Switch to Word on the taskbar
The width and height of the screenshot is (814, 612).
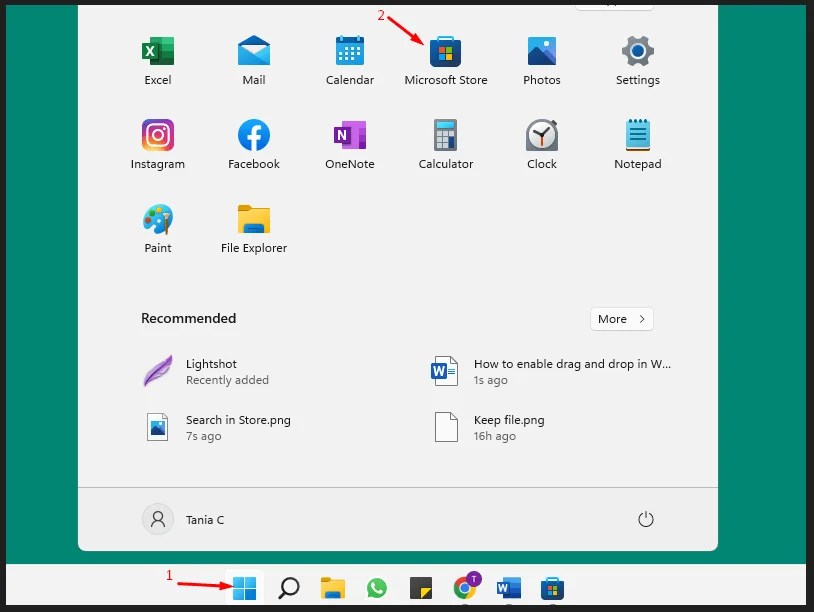click(509, 588)
